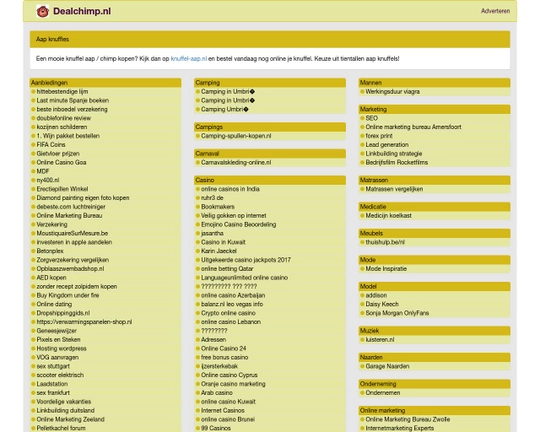This screenshot has height=432, width=540.
Task: Open the Mode Inspiratie link
Action: coord(386,269)
